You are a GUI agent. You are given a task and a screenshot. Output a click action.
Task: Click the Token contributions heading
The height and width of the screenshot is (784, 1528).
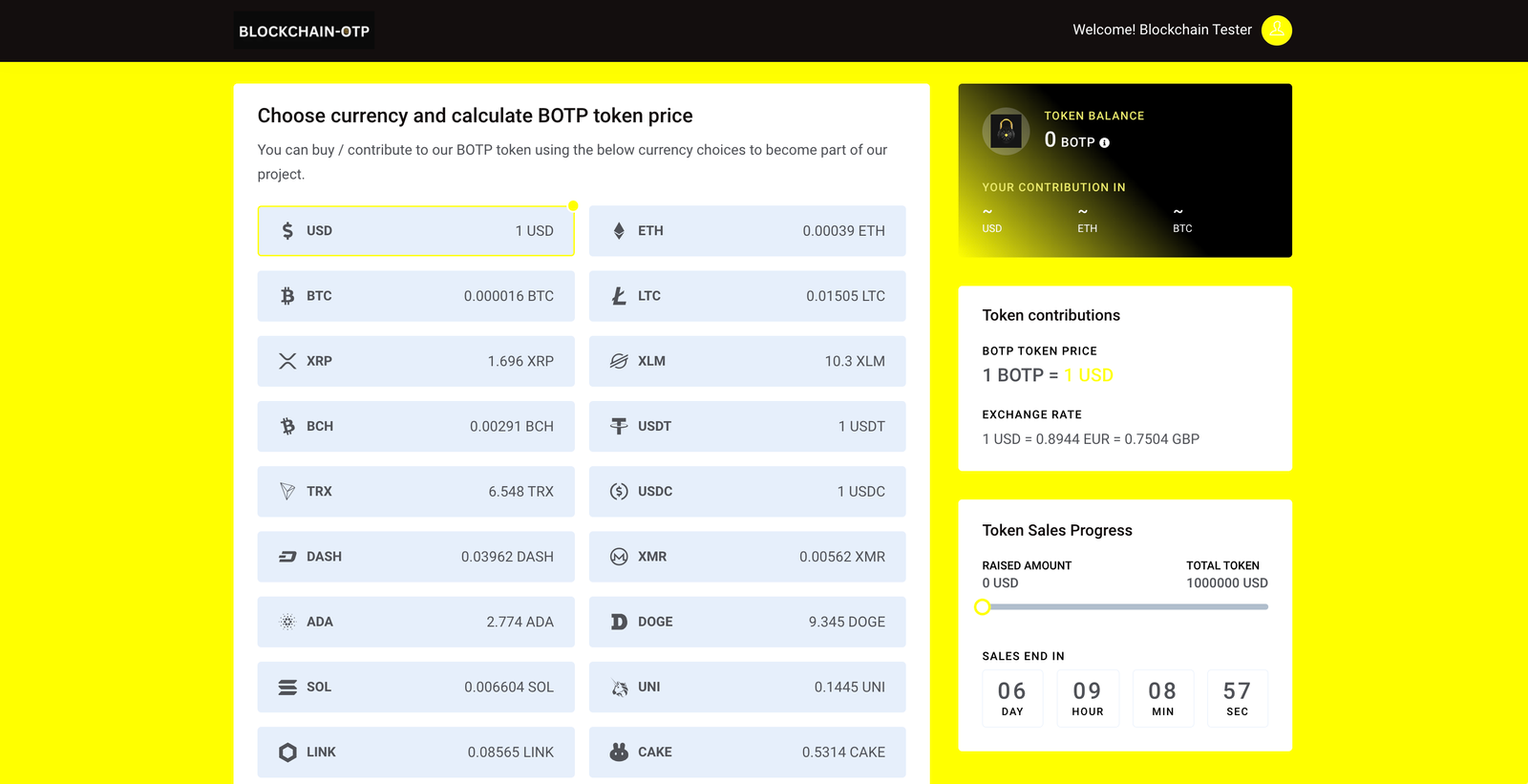(x=1051, y=315)
